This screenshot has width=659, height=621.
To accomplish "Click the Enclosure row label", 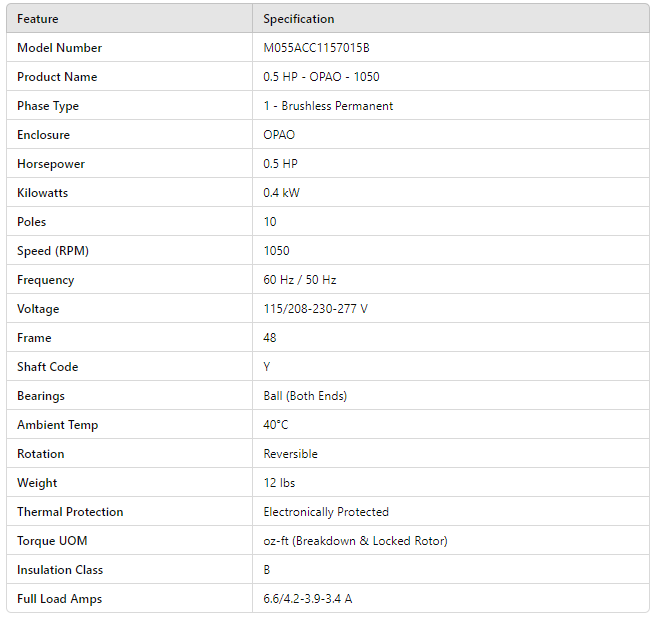I will tap(43, 135).
